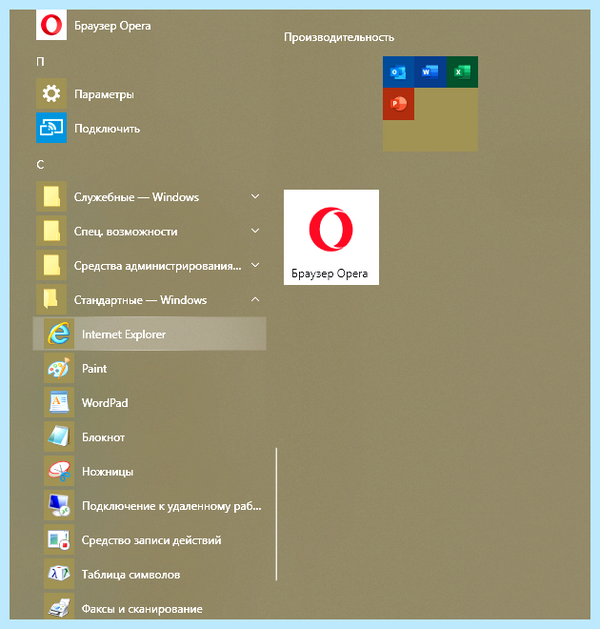Open Факсы и сканирование icon
Image resolution: width=600 pixels, height=629 pixels.
click(59, 607)
